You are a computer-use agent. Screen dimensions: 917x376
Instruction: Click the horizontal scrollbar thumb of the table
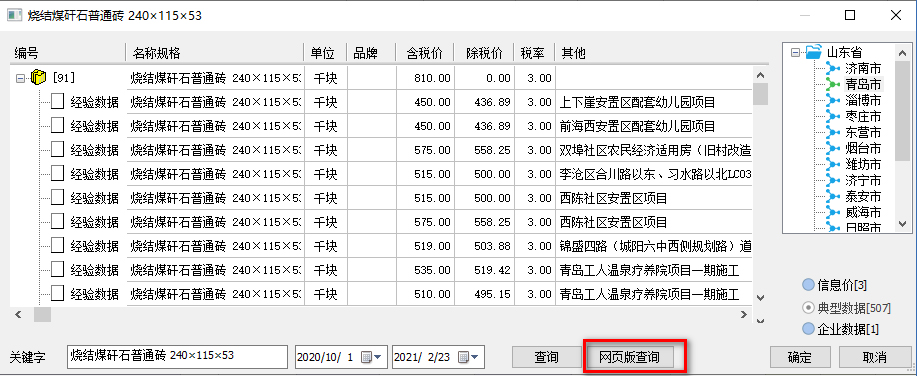(x=42, y=315)
